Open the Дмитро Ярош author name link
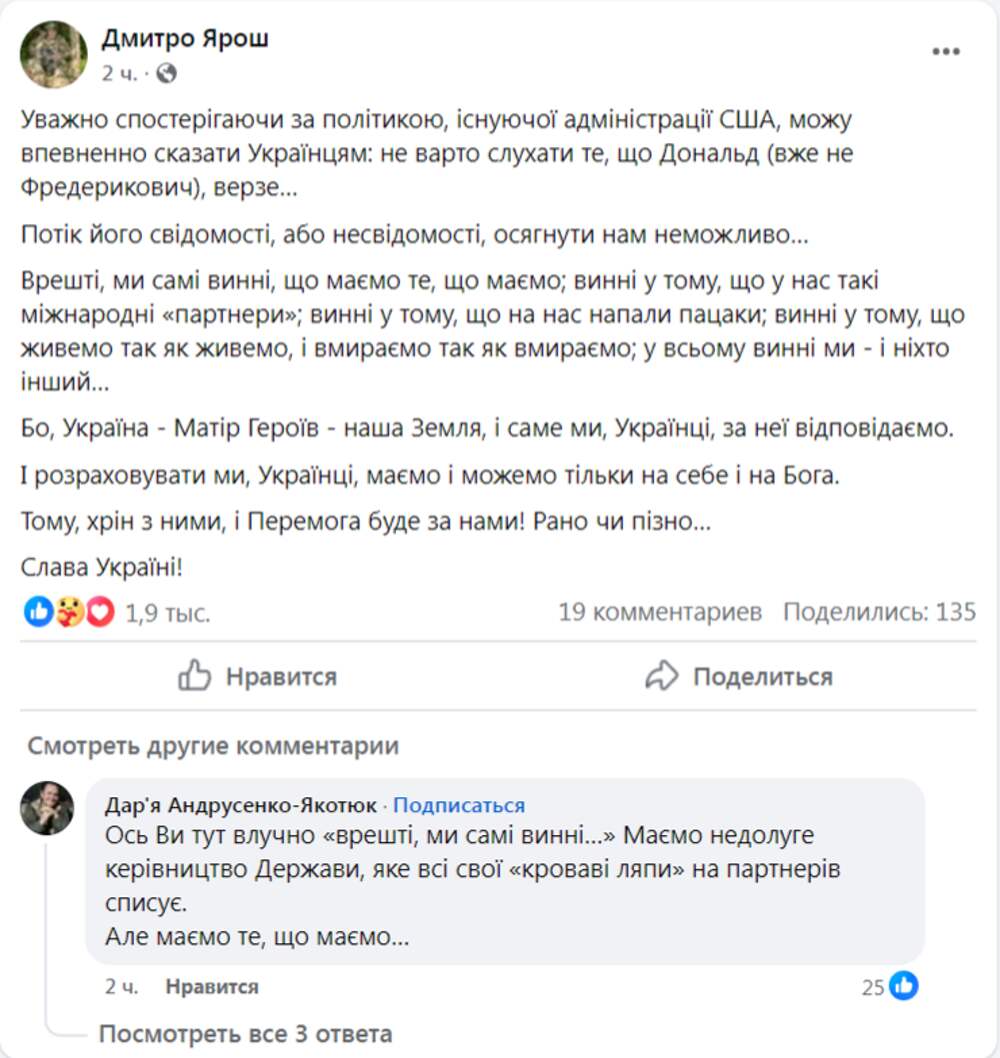The height and width of the screenshot is (1058, 1000). pyautogui.click(x=185, y=39)
